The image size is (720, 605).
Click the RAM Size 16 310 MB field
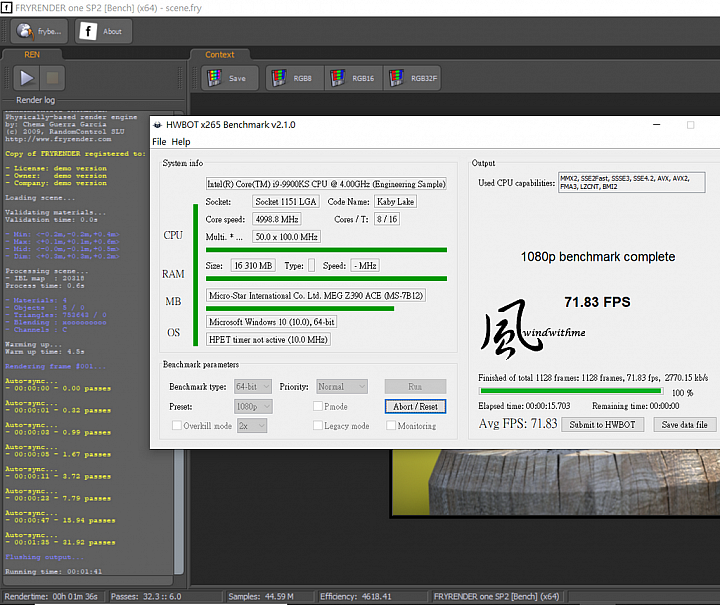[253, 265]
